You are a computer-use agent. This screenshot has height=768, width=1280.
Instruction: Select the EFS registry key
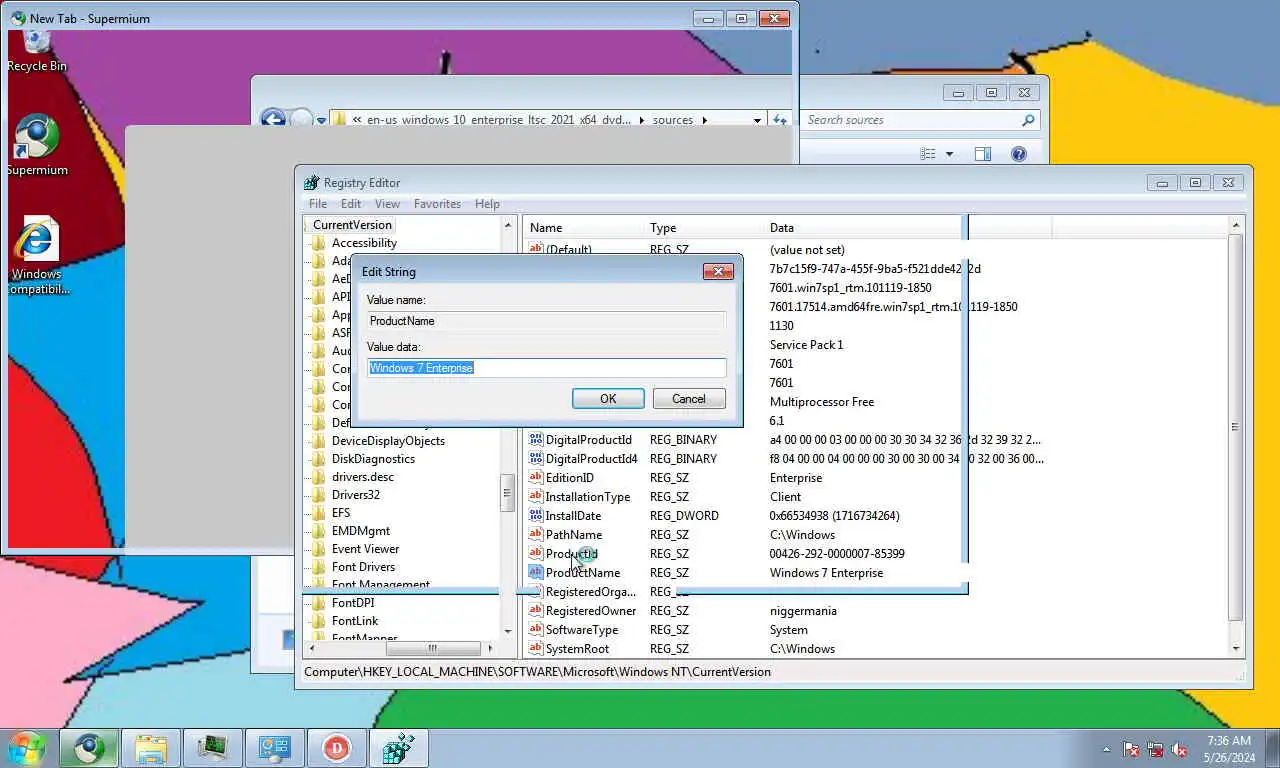(341, 513)
